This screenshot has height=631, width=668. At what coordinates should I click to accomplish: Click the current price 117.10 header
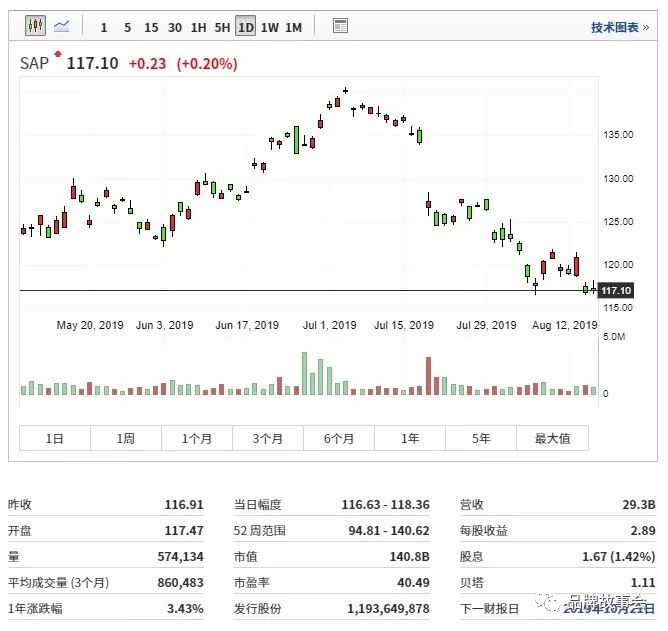click(92, 63)
